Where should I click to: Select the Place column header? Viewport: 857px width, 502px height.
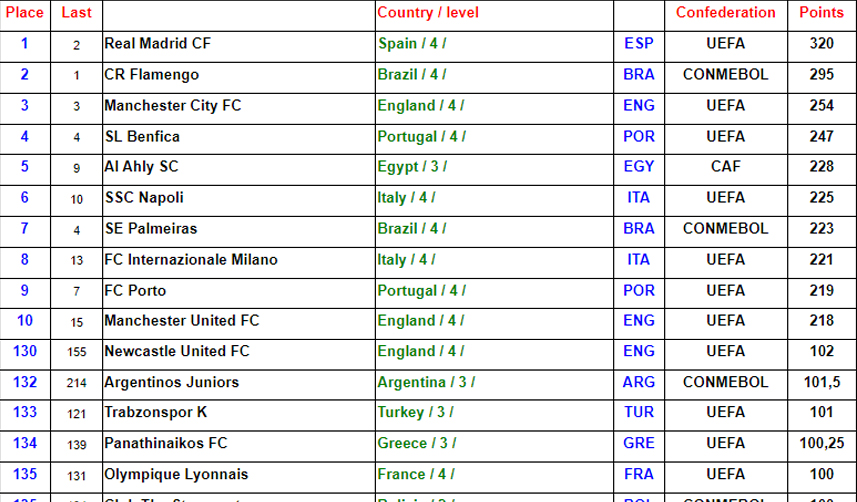click(25, 13)
